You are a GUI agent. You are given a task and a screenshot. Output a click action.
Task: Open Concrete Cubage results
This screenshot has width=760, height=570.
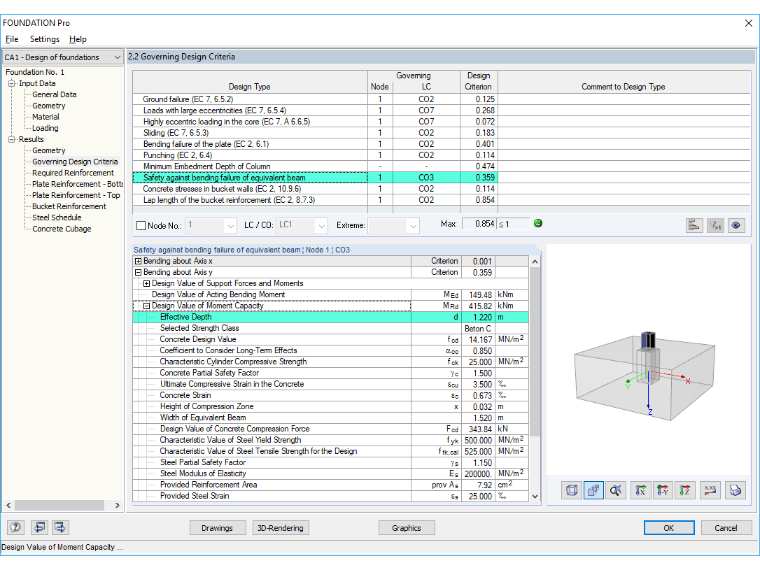[x=62, y=229]
